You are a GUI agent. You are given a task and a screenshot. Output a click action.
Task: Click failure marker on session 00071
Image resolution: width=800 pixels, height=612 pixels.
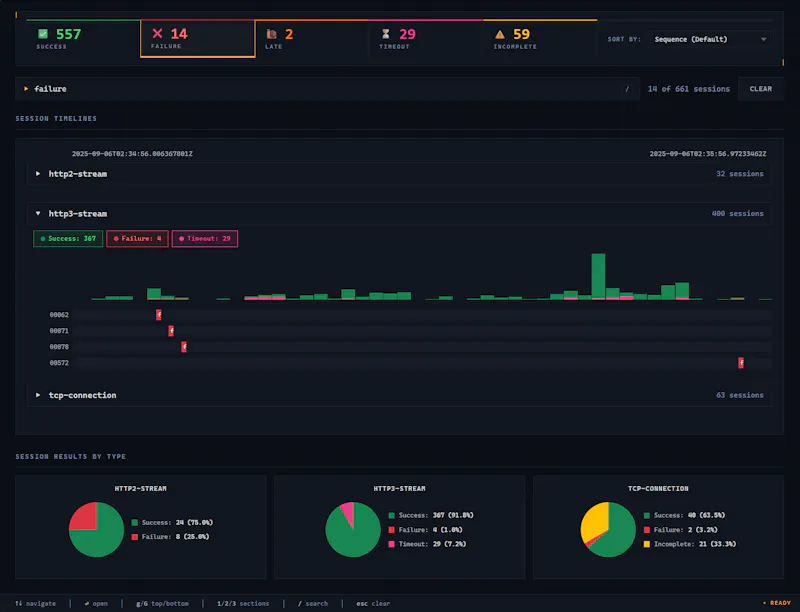pos(171,331)
